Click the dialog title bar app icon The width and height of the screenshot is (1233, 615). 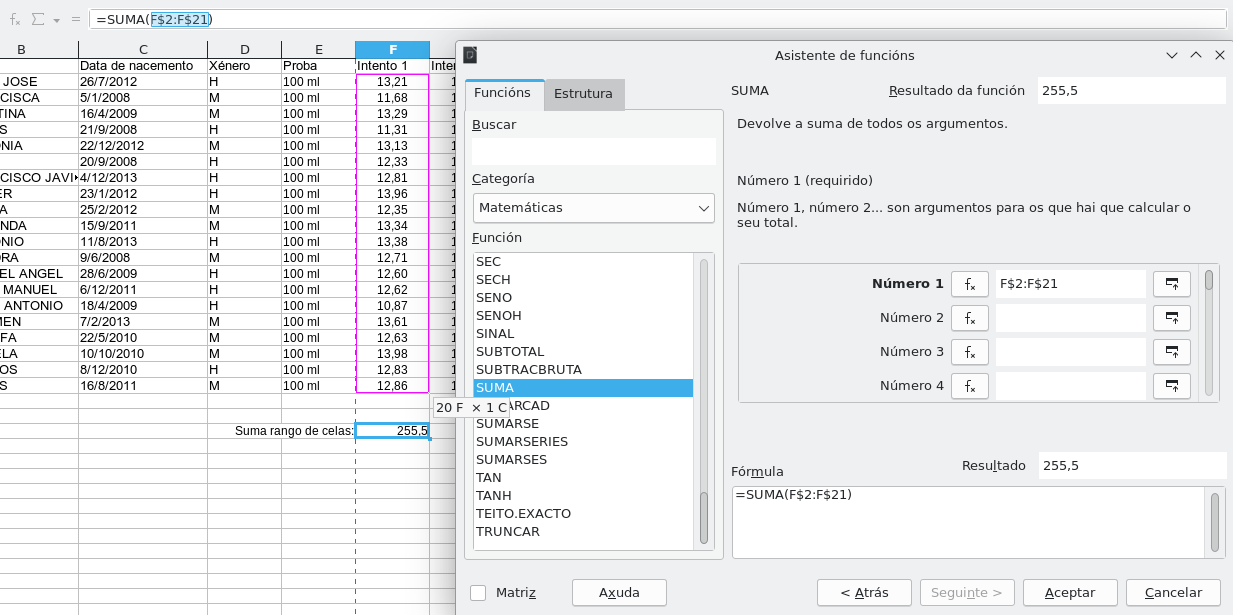[x=471, y=56]
